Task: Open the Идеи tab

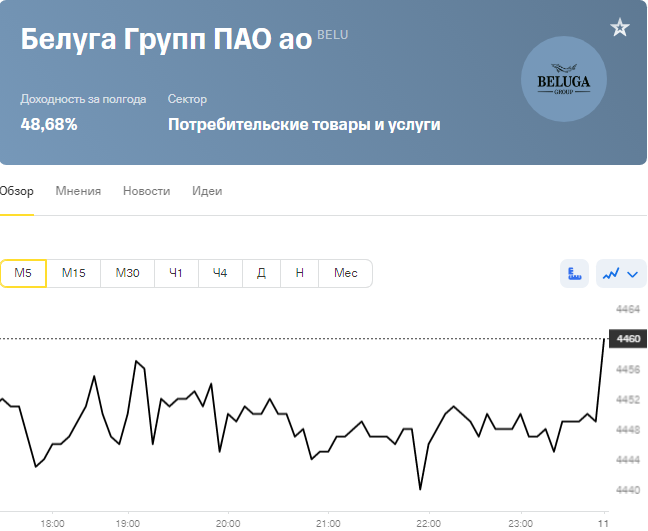Action: pyautogui.click(x=207, y=191)
